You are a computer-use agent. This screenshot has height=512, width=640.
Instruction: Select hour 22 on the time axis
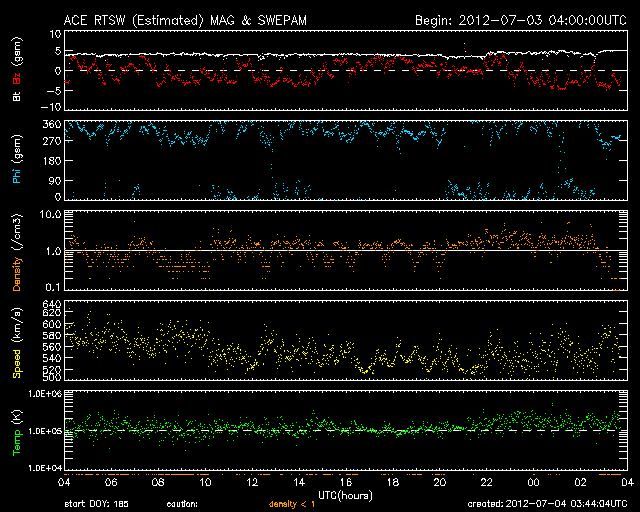pyautogui.click(x=487, y=481)
